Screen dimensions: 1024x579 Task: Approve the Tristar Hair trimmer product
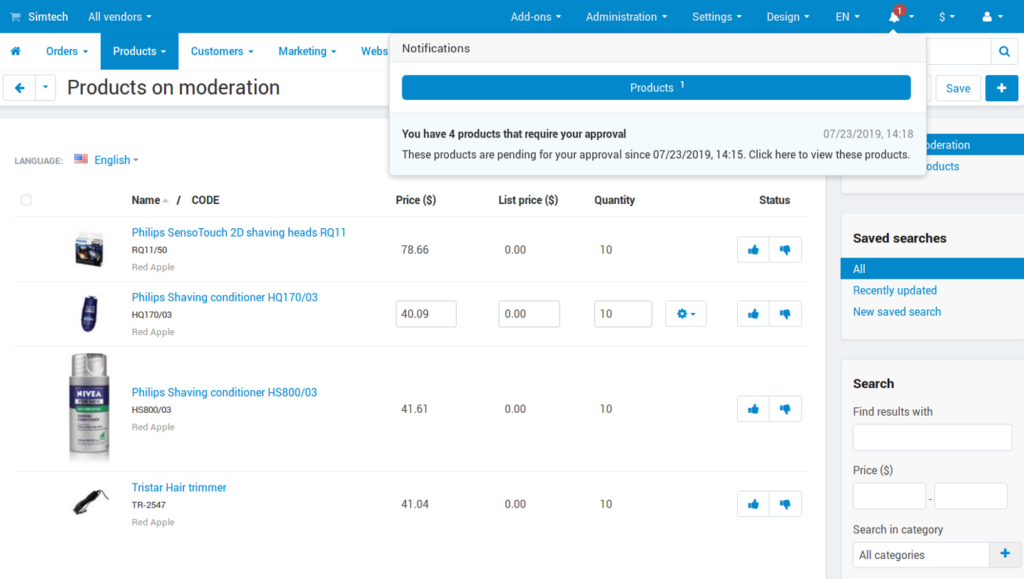pos(753,504)
